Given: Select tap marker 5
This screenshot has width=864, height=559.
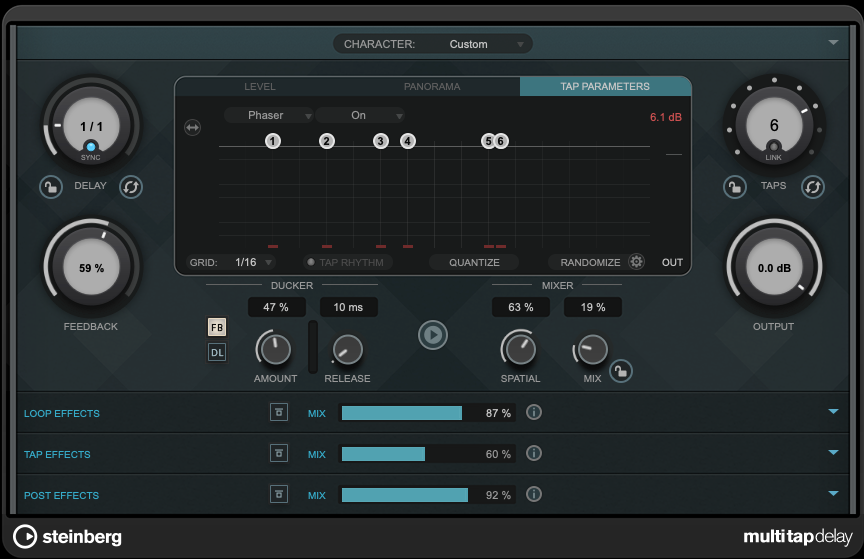Looking at the screenshot, I should tap(487, 141).
